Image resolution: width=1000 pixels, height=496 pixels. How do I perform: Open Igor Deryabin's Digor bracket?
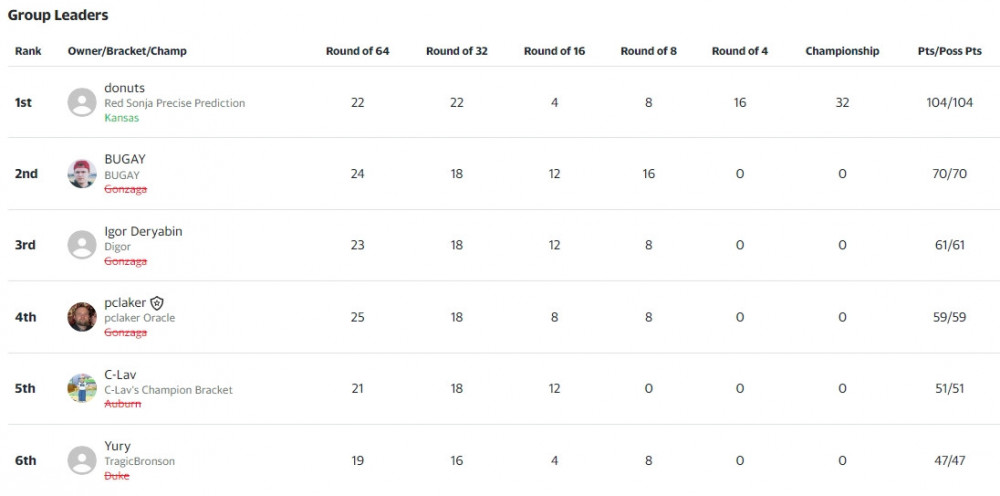coord(117,246)
